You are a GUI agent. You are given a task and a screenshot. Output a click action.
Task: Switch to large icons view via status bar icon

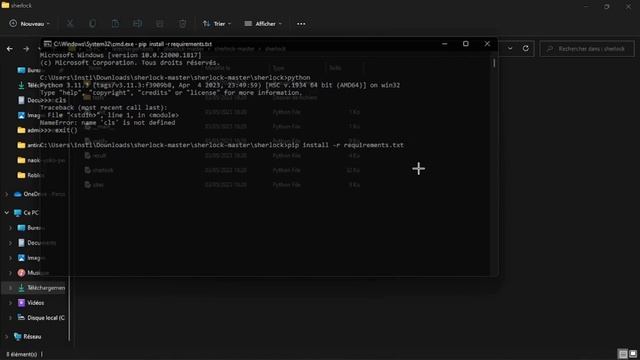[633, 354]
